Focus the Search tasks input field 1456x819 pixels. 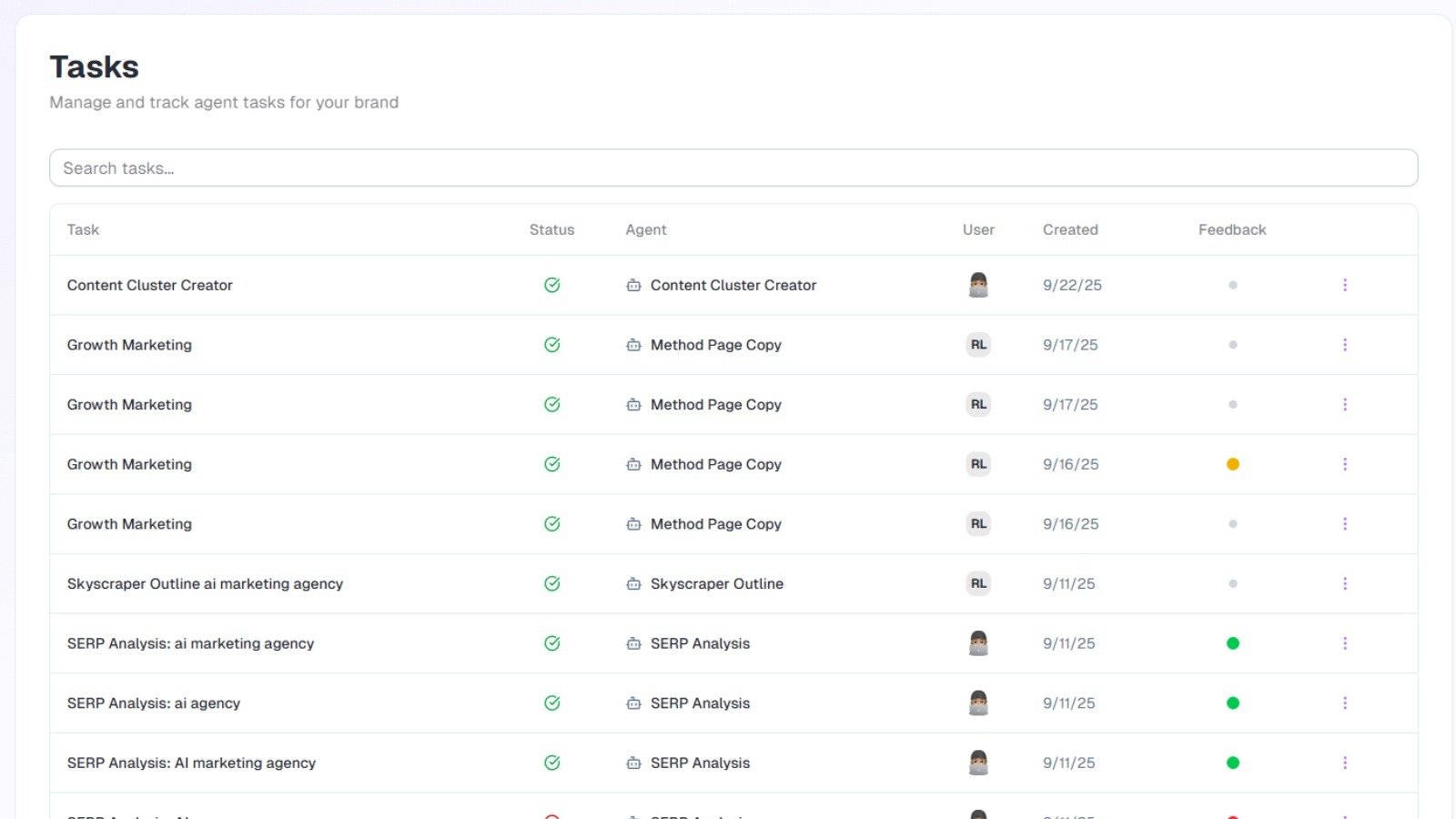(x=733, y=168)
